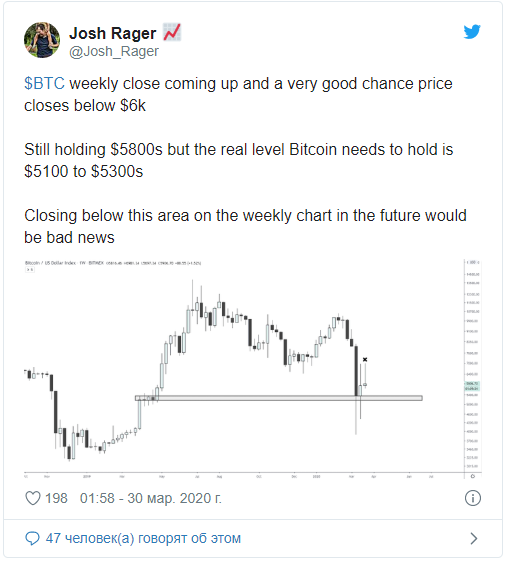Open the $BTC cashtag link
508x564 pixels.
coord(44,84)
